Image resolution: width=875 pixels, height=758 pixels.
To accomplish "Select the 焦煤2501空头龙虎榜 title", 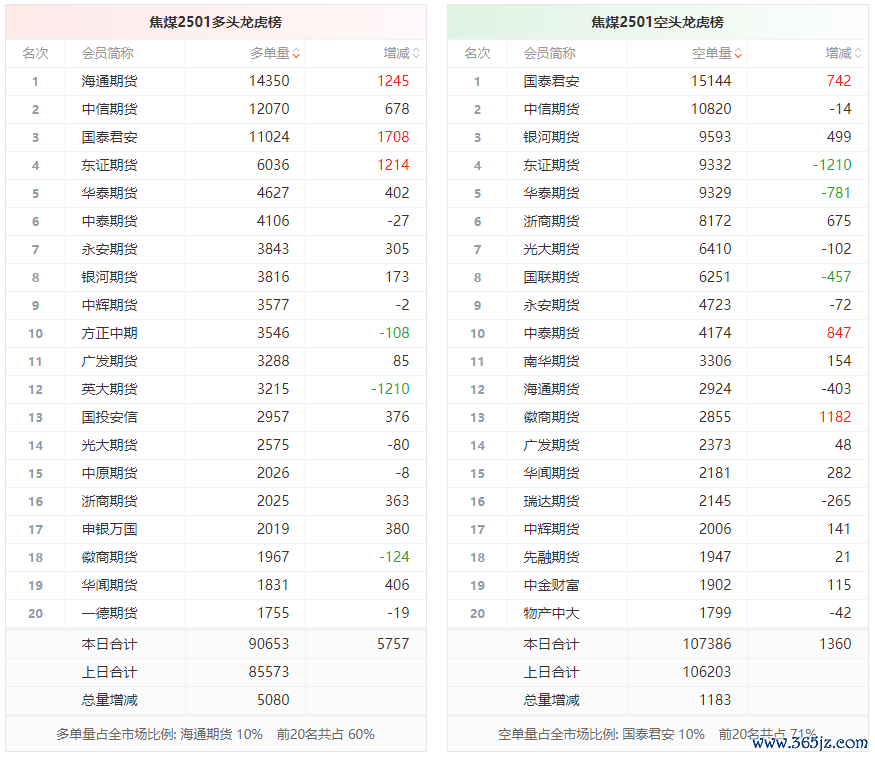I will coord(657,22).
